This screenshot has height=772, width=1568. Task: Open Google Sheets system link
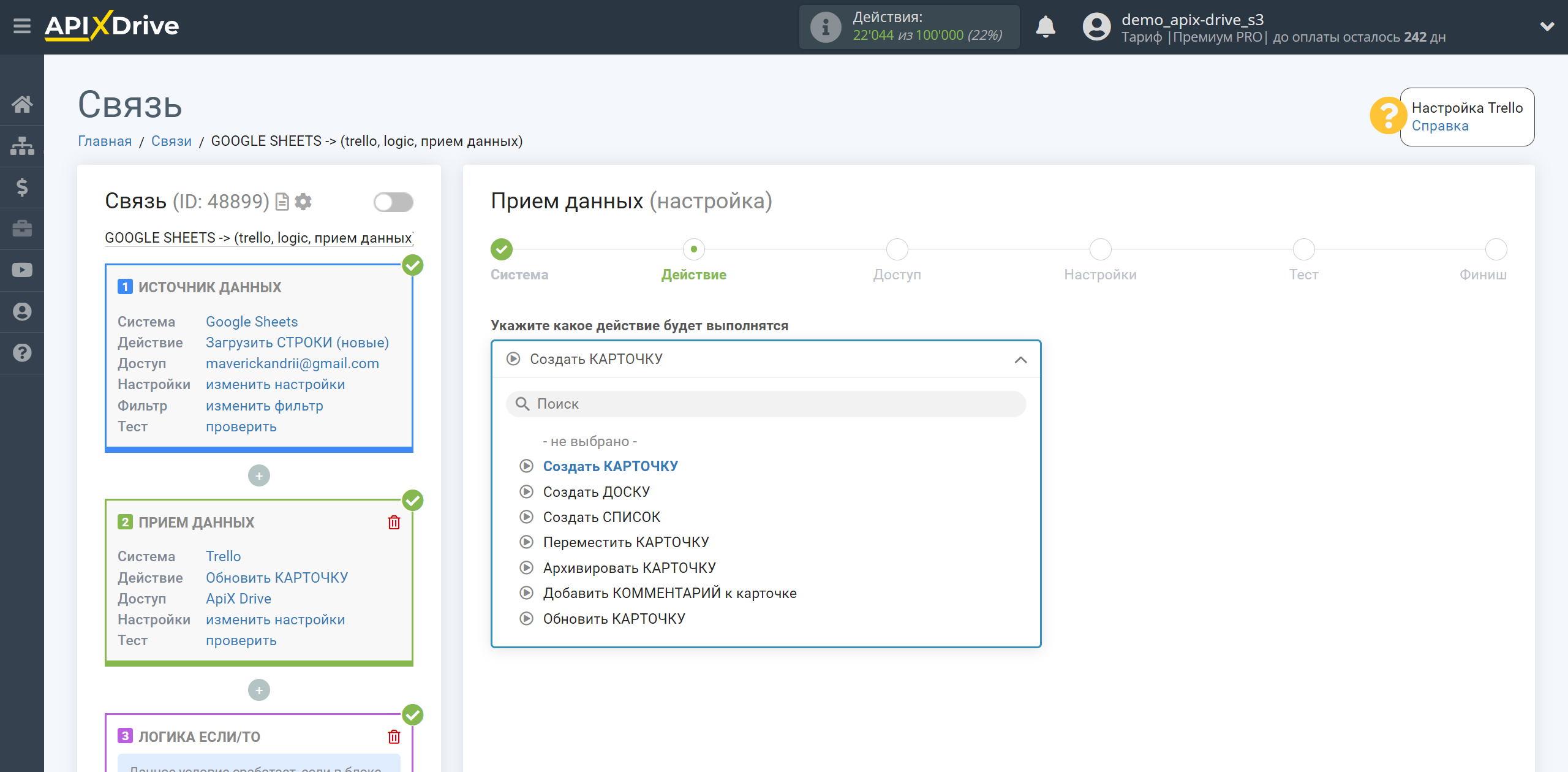[252, 322]
